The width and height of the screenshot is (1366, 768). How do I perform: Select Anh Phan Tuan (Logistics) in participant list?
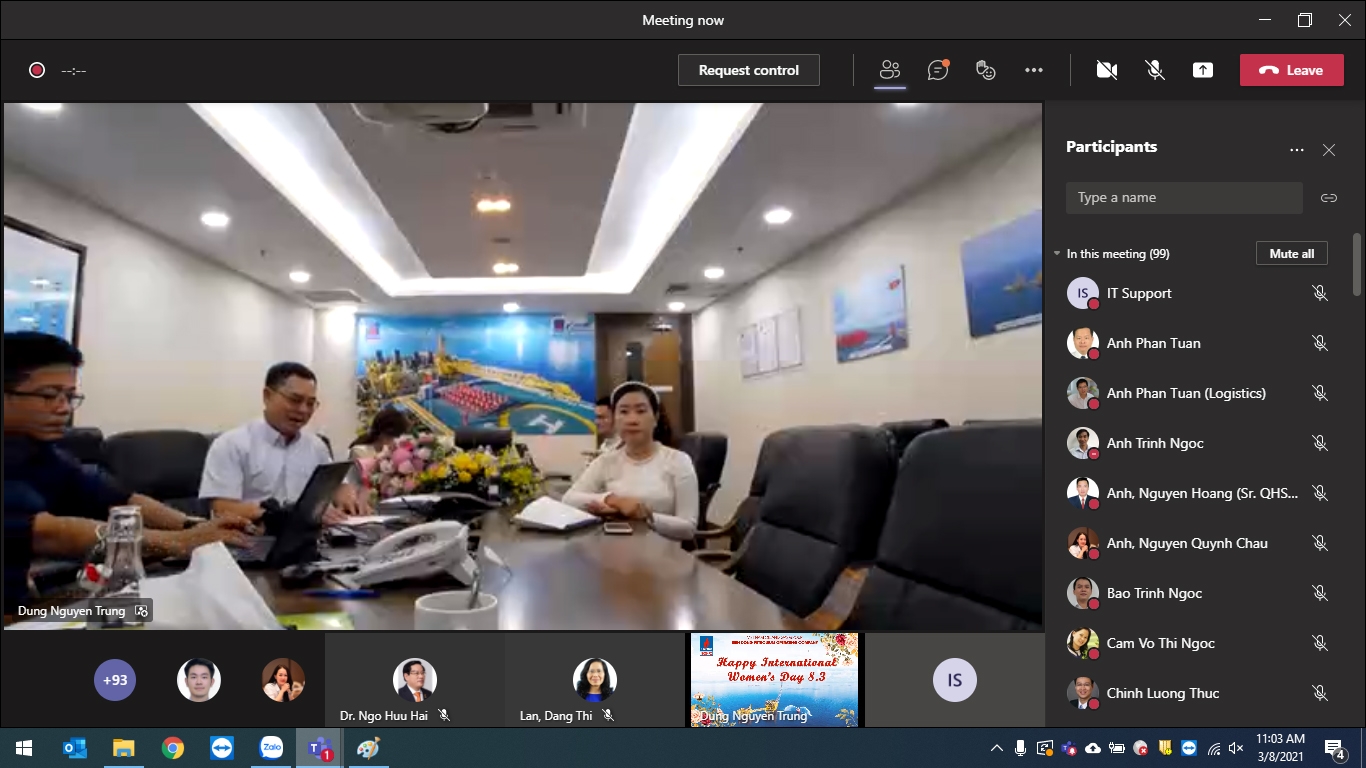[1185, 393]
